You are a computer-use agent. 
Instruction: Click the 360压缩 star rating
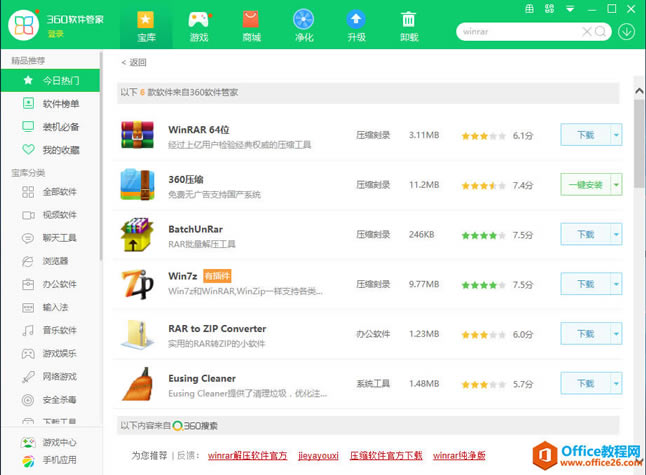[483, 185]
